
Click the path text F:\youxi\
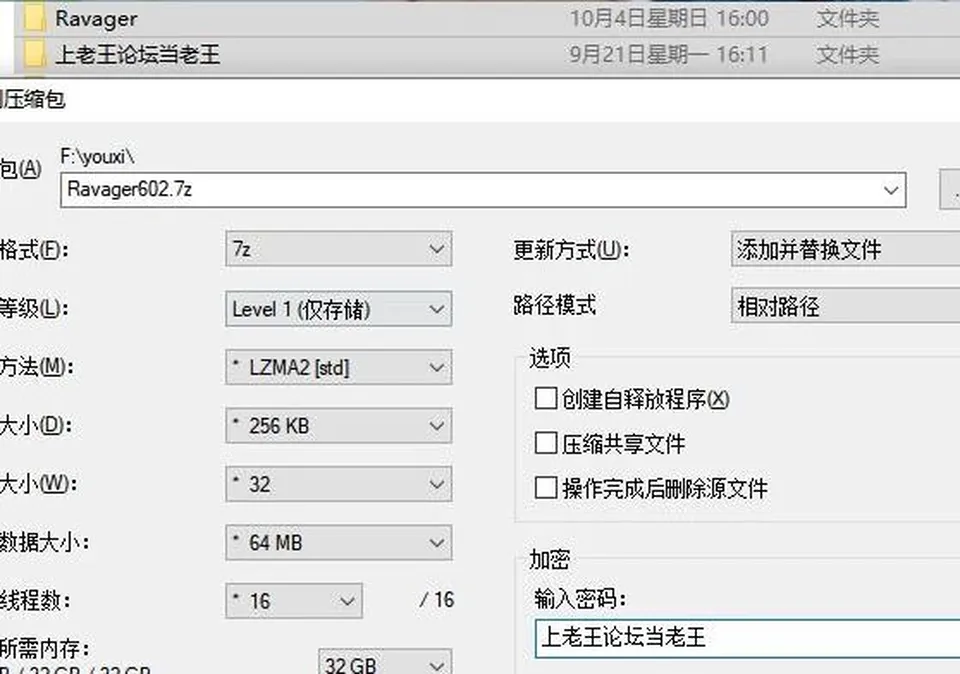point(97,157)
